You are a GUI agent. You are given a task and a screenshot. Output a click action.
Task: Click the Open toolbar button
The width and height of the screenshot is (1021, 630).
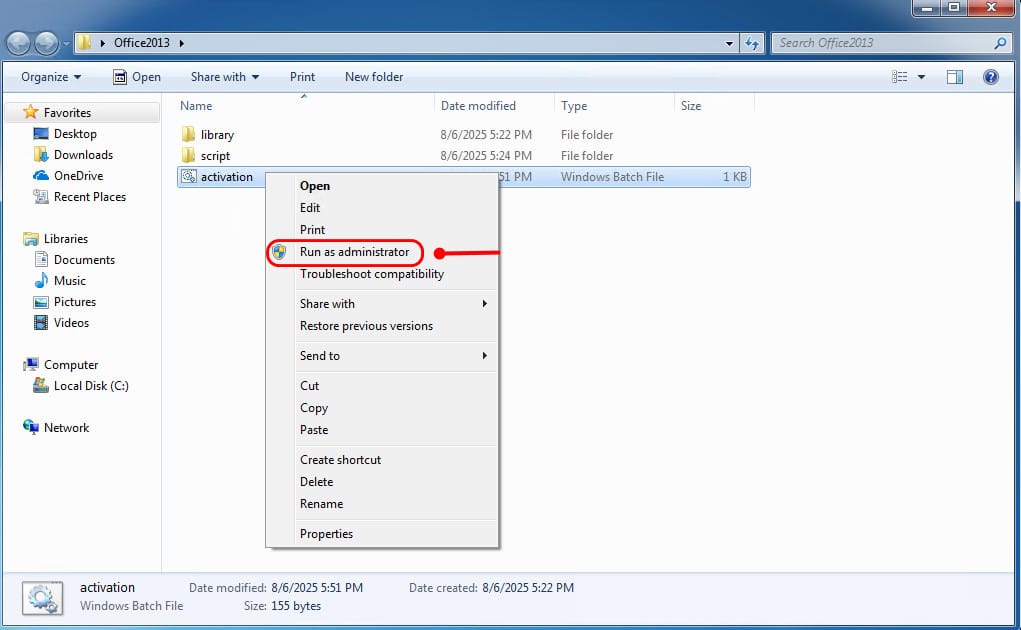[x=137, y=77]
